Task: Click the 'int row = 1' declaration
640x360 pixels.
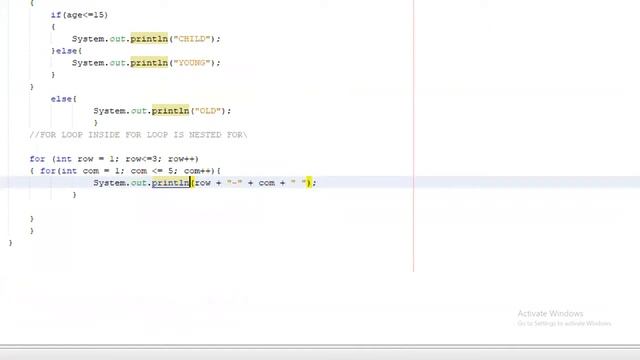Action: click(85, 159)
